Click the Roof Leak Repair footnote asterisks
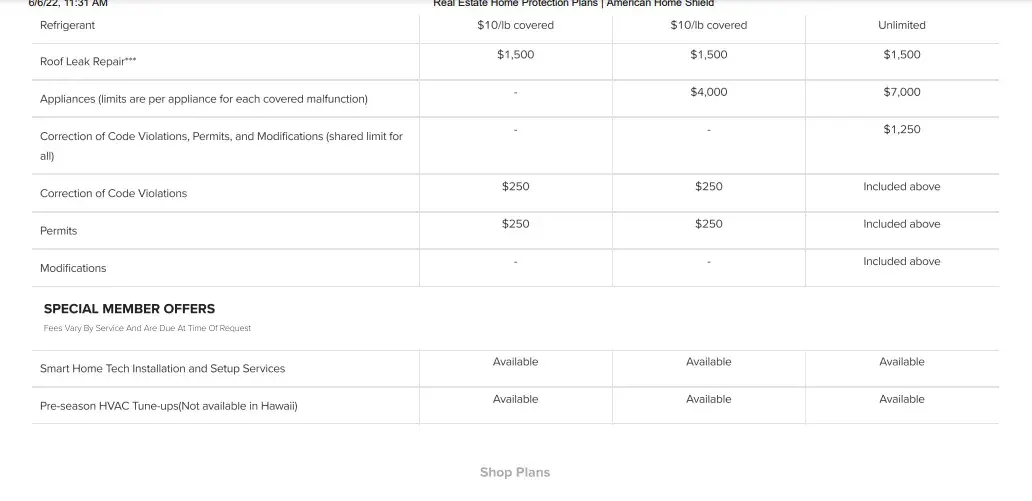 point(131,60)
